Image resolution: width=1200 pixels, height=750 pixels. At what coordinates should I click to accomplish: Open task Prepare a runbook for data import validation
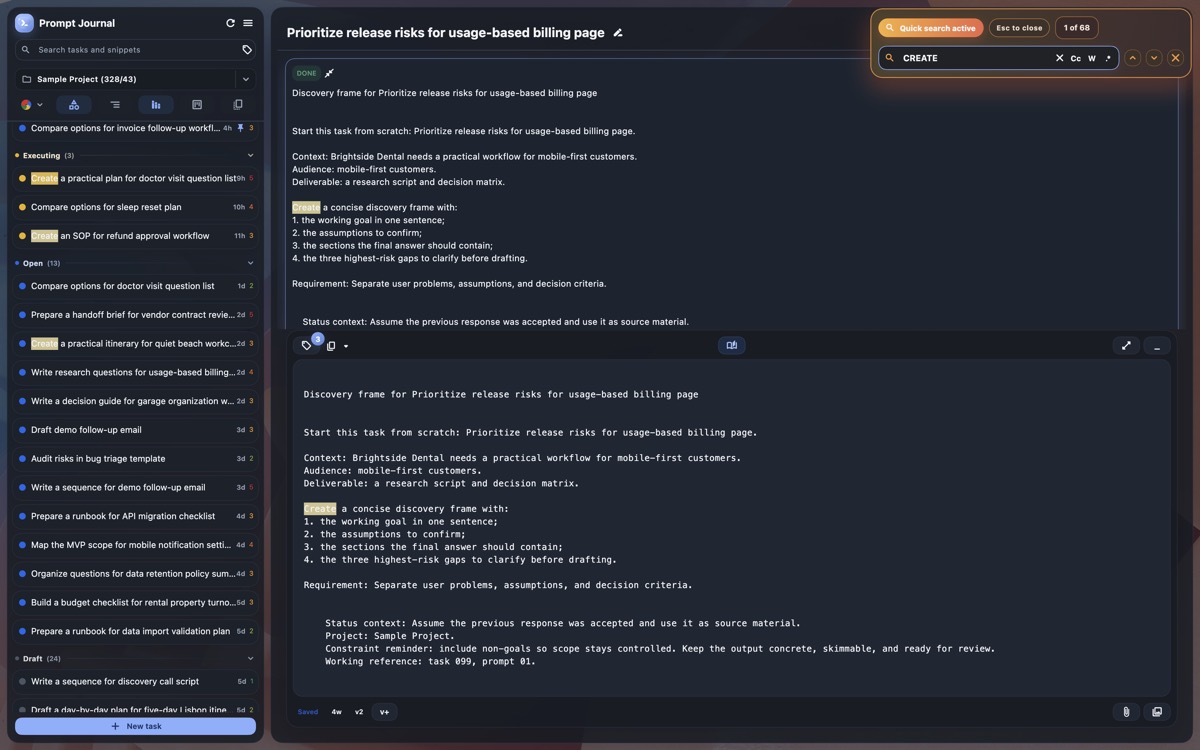tap(135, 632)
